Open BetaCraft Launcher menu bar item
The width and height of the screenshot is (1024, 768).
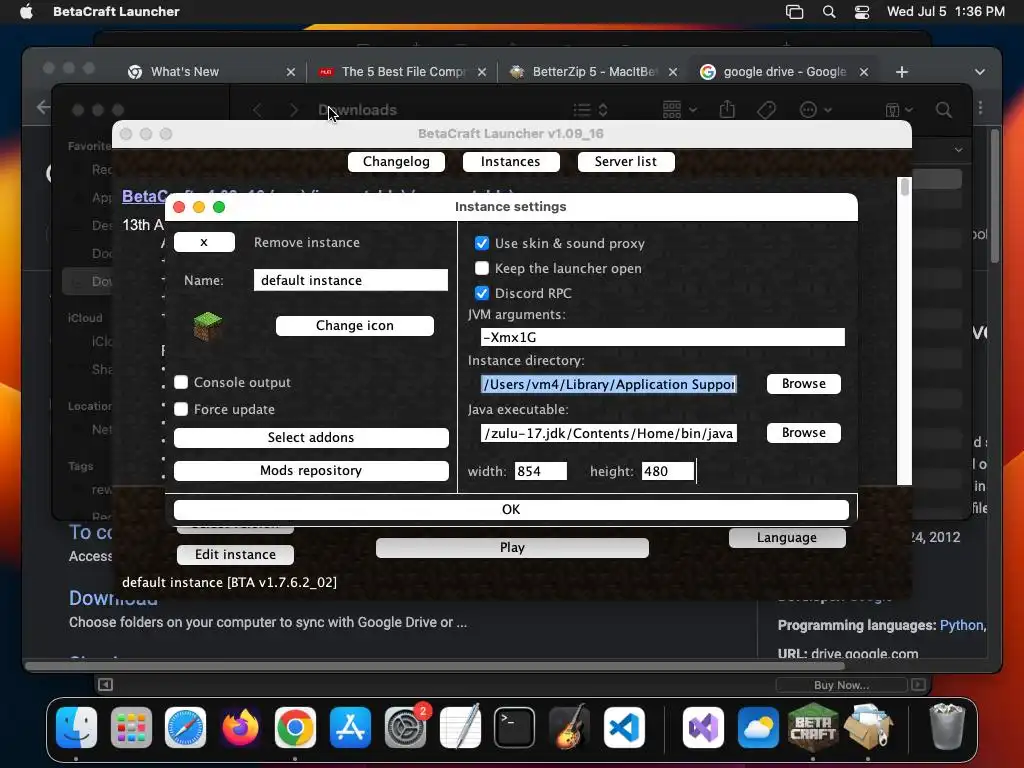click(116, 12)
